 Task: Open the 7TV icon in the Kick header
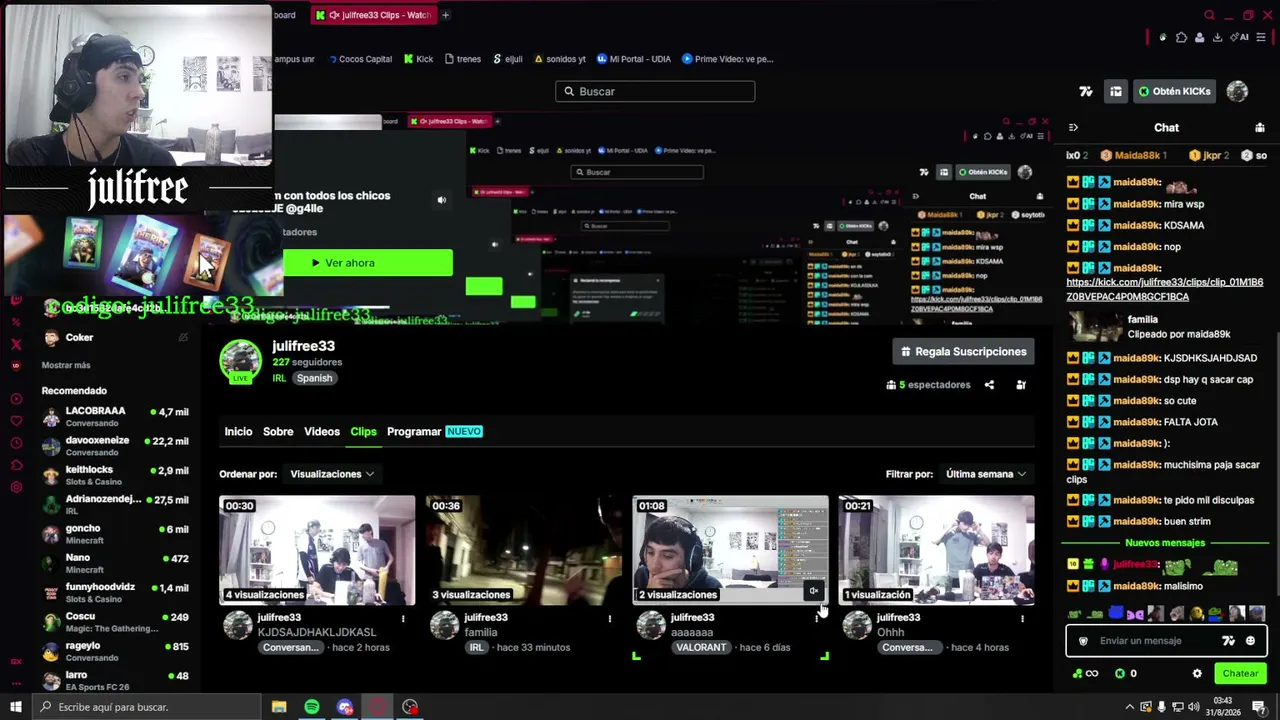pyautogui.click(x=1086, y=91)
